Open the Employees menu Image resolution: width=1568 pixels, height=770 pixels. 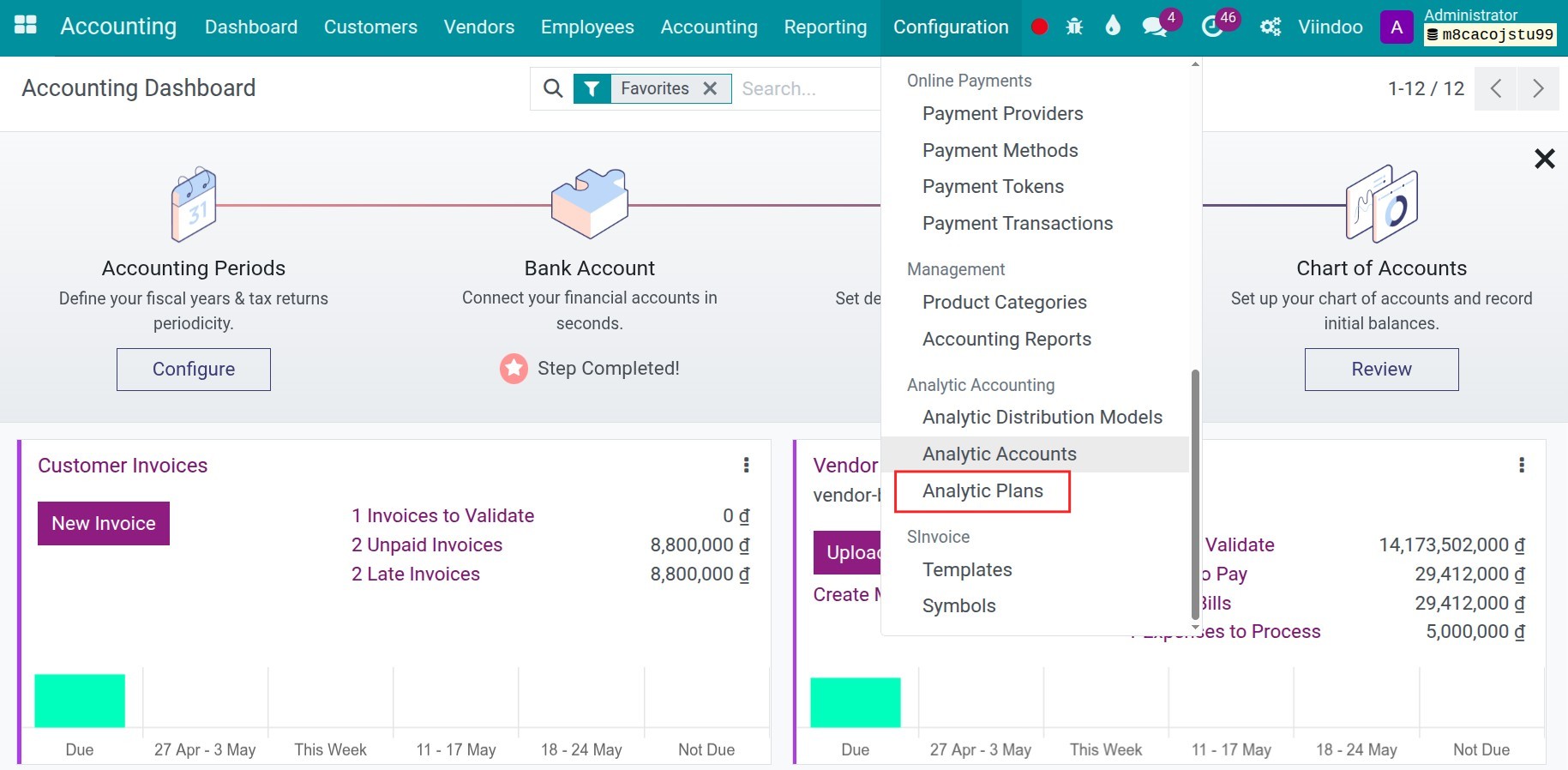click(x=587, y=27)
